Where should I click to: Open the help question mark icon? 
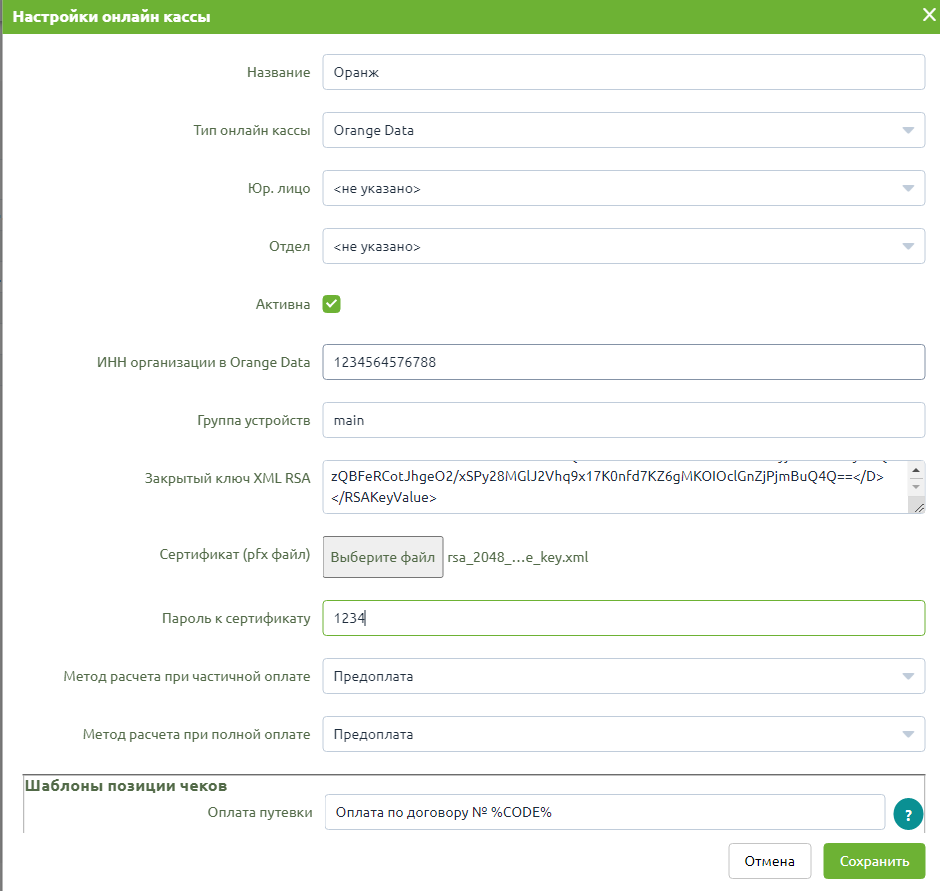tap(908, 814)
